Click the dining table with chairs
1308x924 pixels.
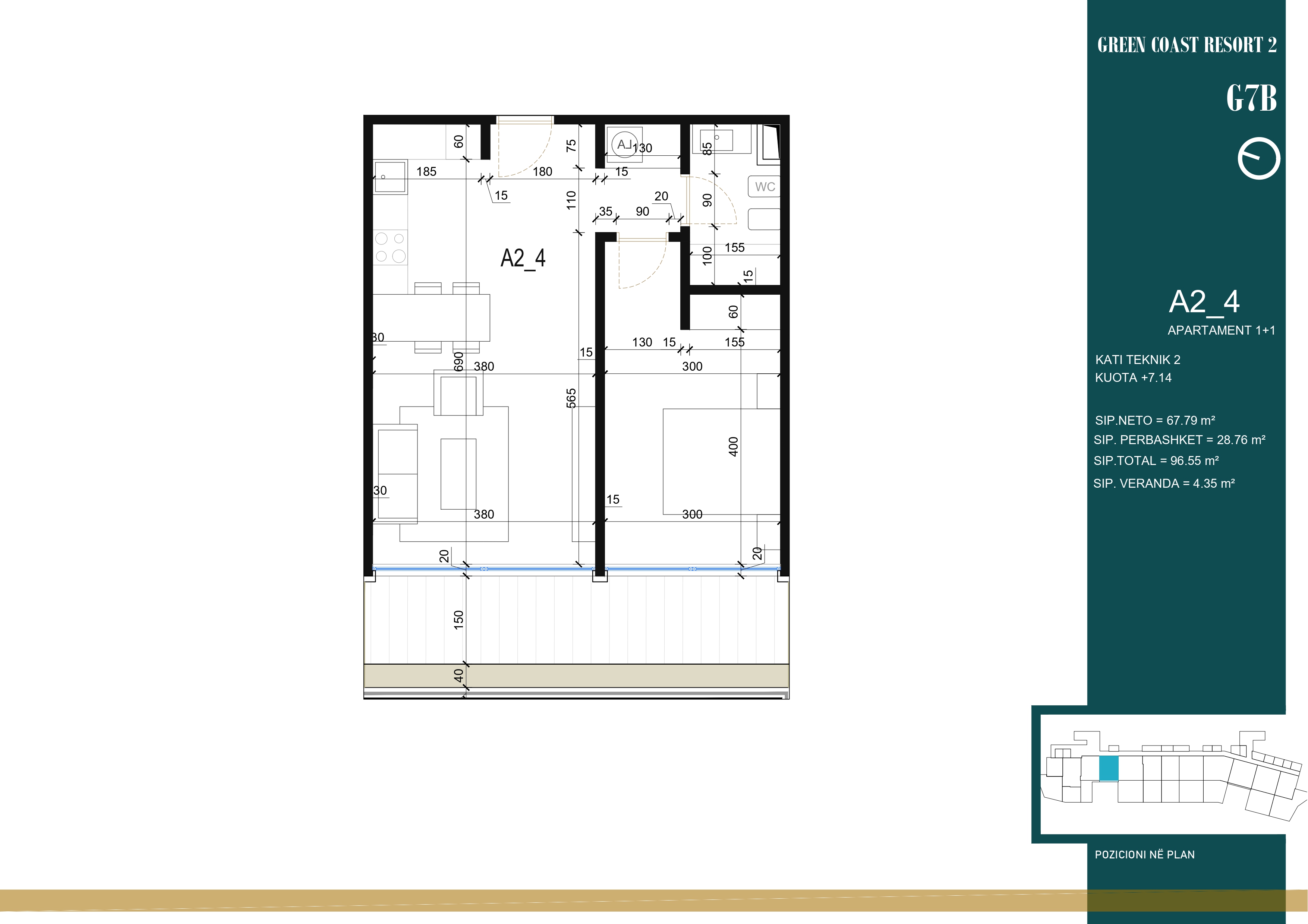click(431, 318)
